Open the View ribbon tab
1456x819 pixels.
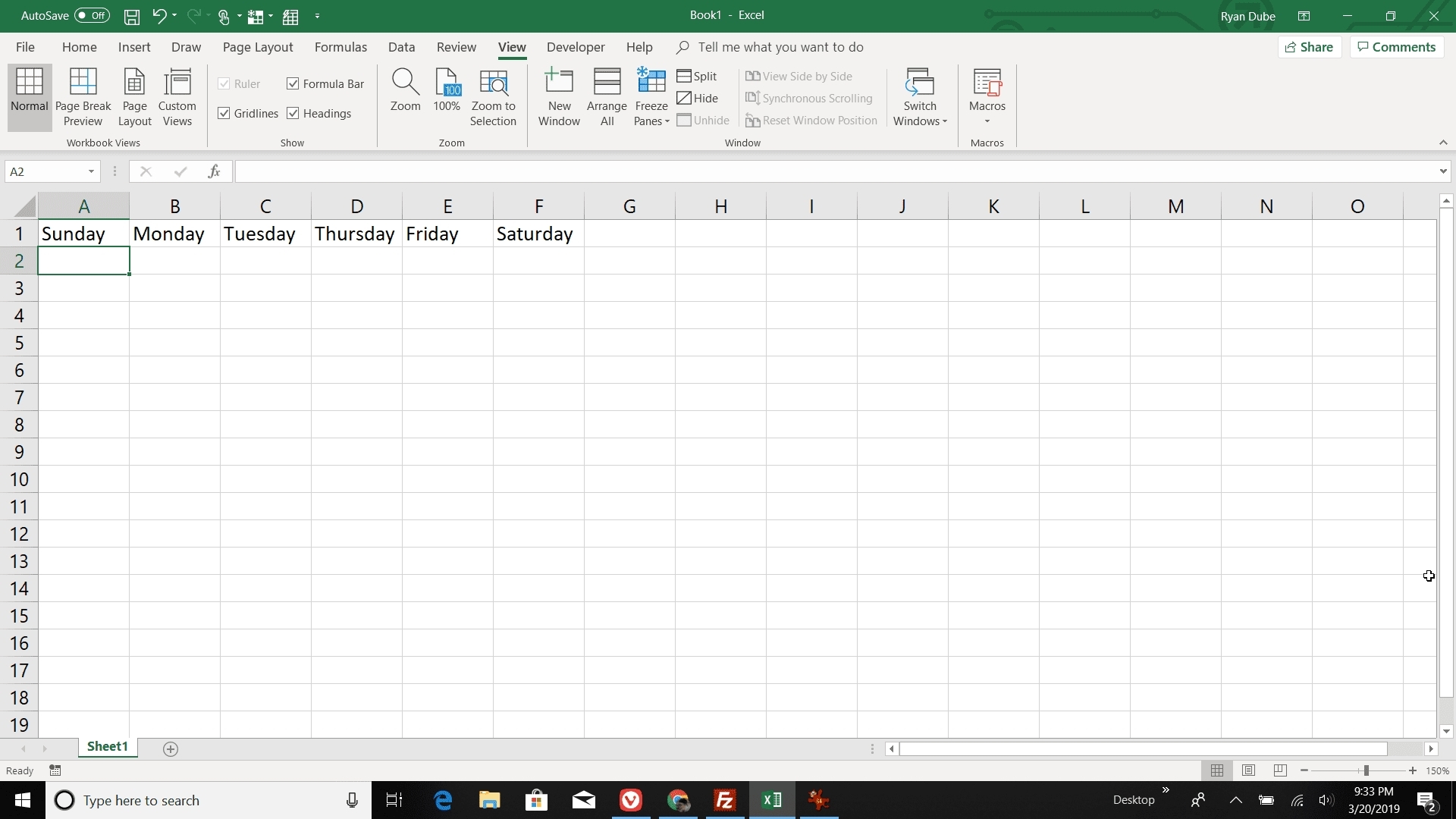(512, 47)
